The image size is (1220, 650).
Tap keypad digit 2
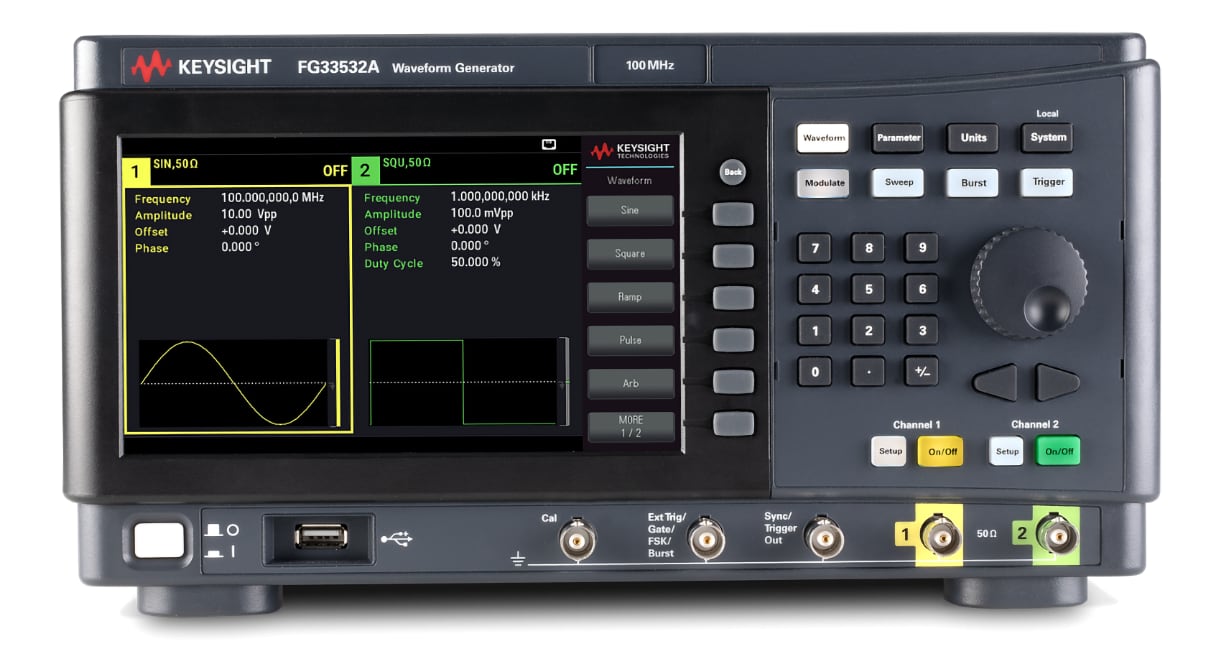click(868, 330)
